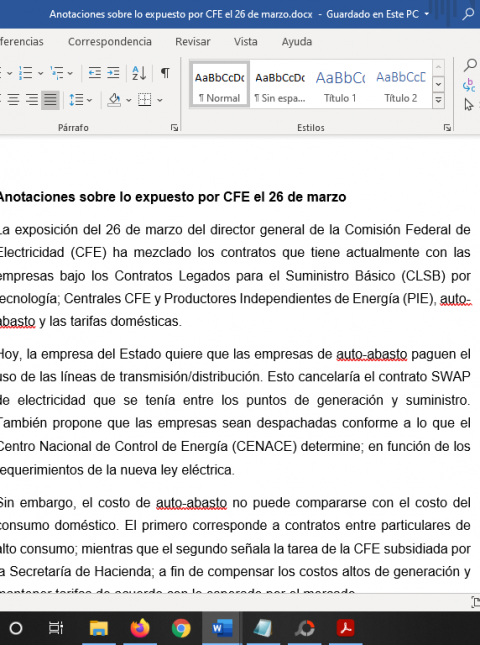480x645 pixels.
Task: Open multilevel list dropdown arrow
Action: pos(70,73)
